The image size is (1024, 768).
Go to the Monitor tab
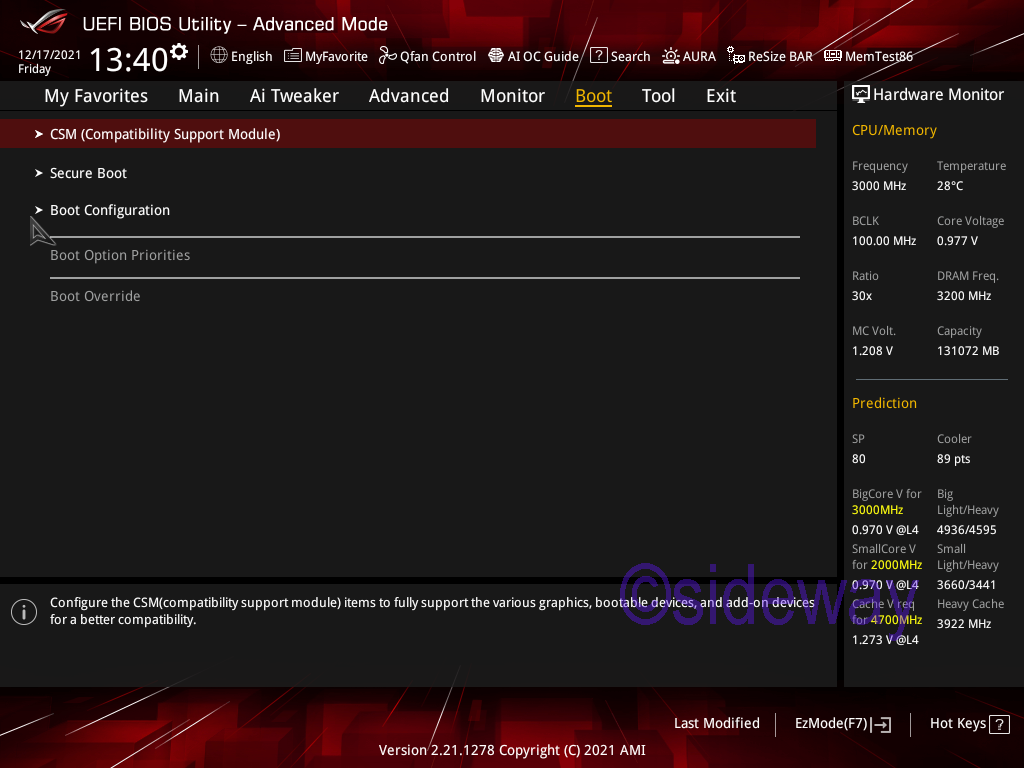pyautogui.click(x=513, y=96)
